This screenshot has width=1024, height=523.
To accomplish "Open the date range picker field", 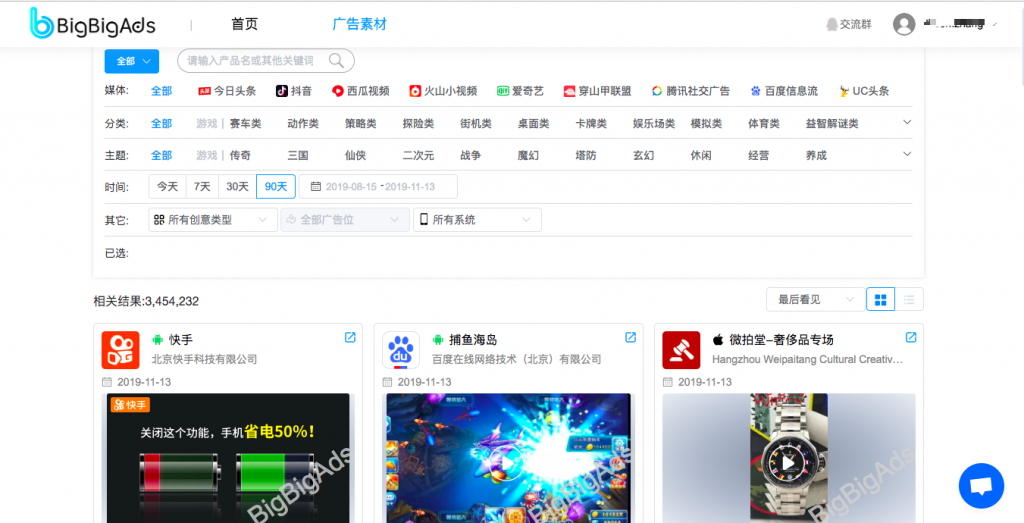I will [x=378, y=187].
